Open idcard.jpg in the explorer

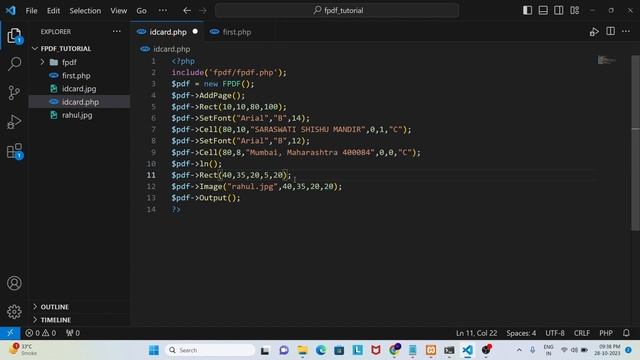coord(79,89)
